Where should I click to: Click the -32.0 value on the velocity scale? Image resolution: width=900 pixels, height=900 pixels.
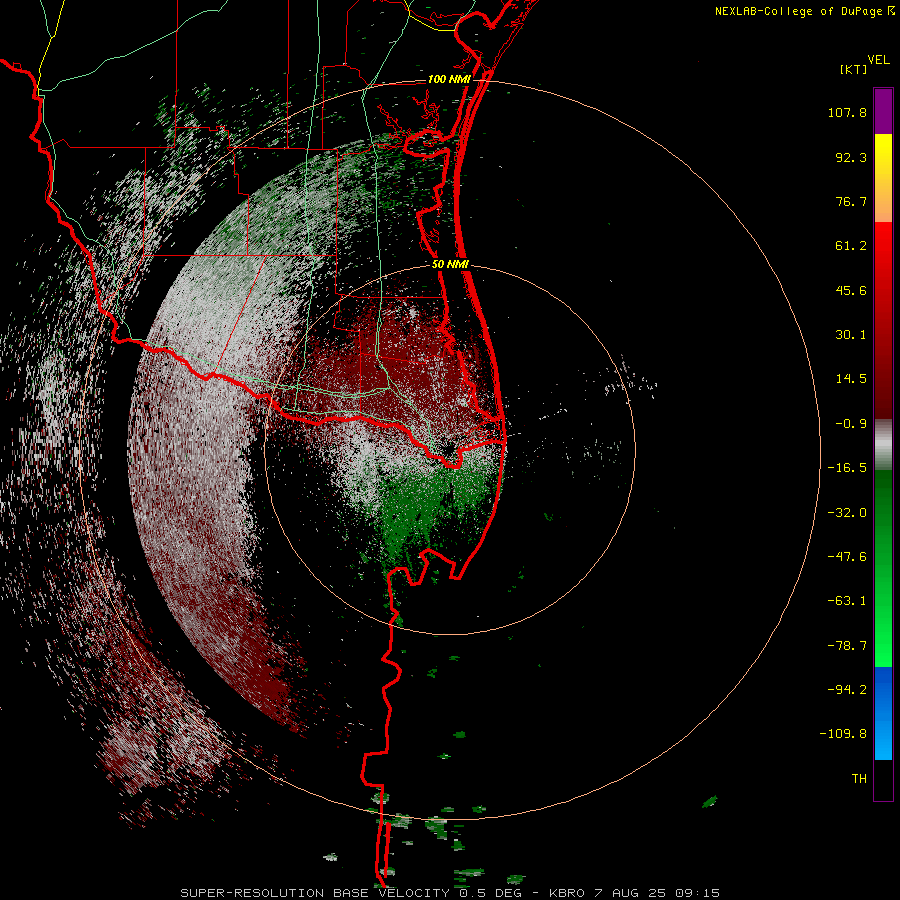coord(847,513)
